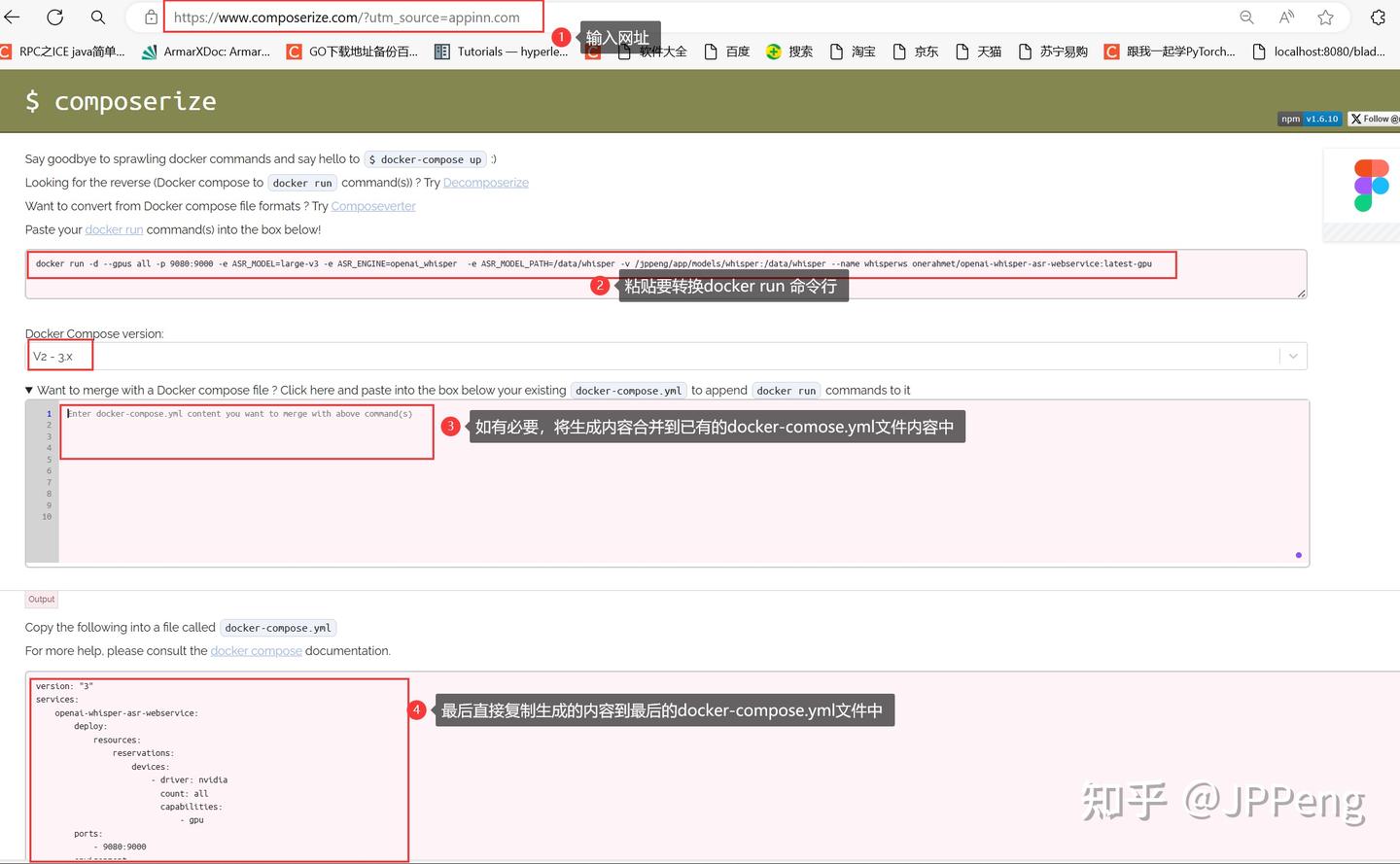Select the Output label above the results
This screenshot has width=1400, height=864.
click(41, 599)
